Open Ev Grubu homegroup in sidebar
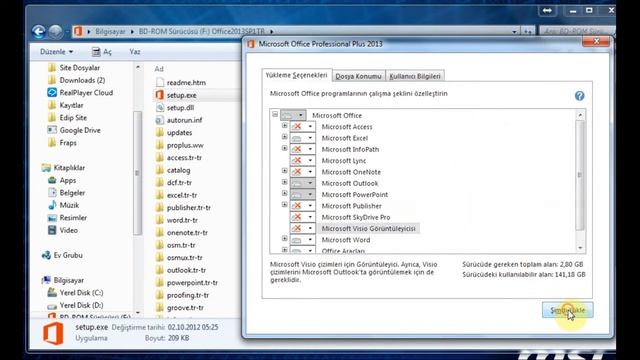Viewport: 640px width, 360px height. (62, 255)
